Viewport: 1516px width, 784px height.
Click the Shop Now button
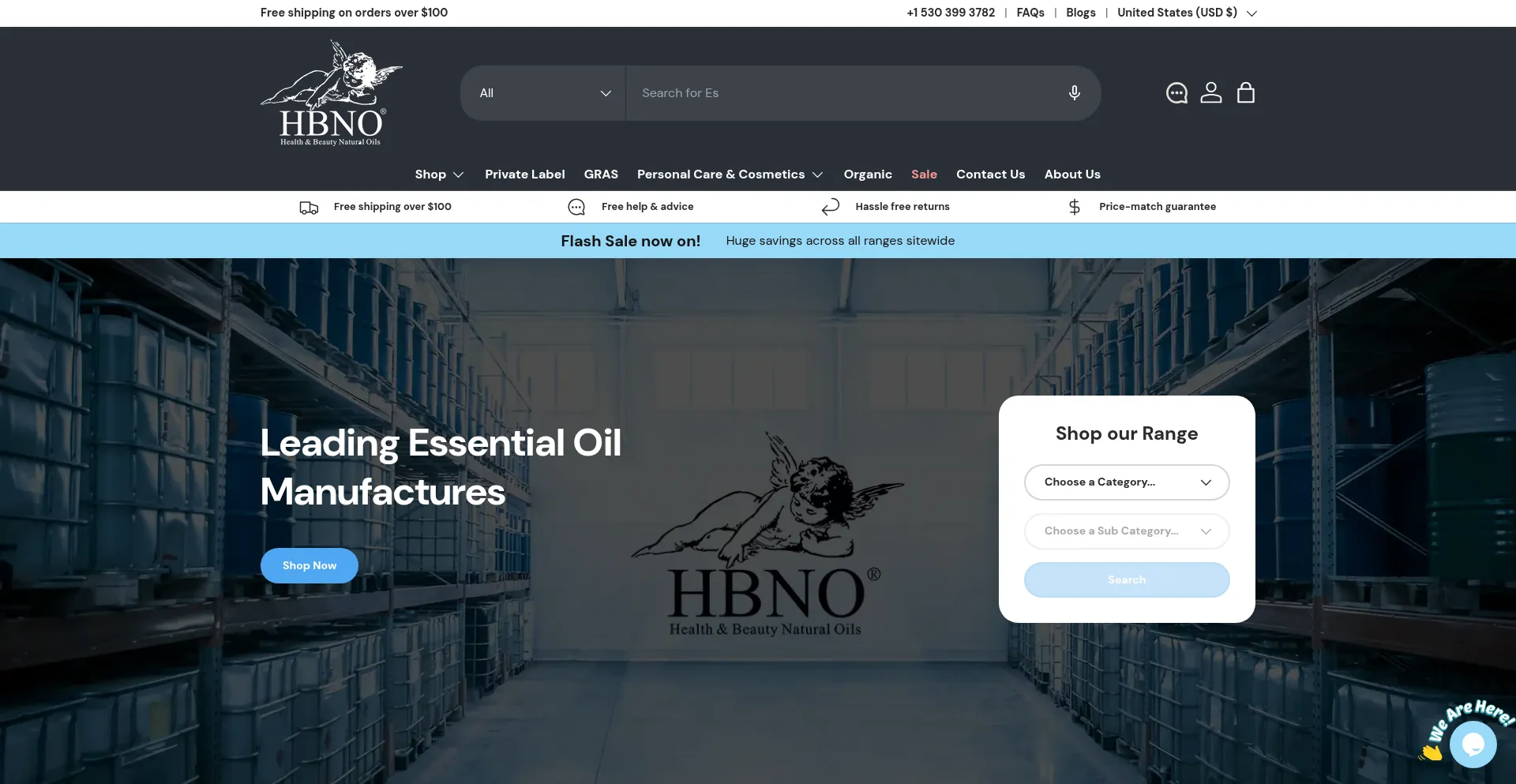point(310,566)
